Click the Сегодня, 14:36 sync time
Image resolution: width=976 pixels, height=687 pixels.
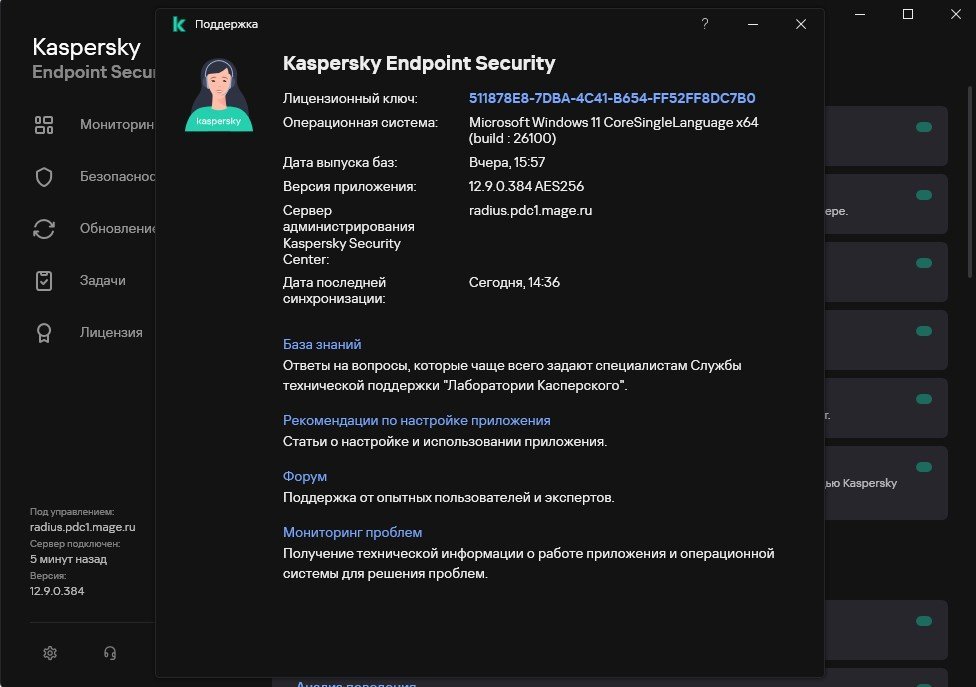514,282
